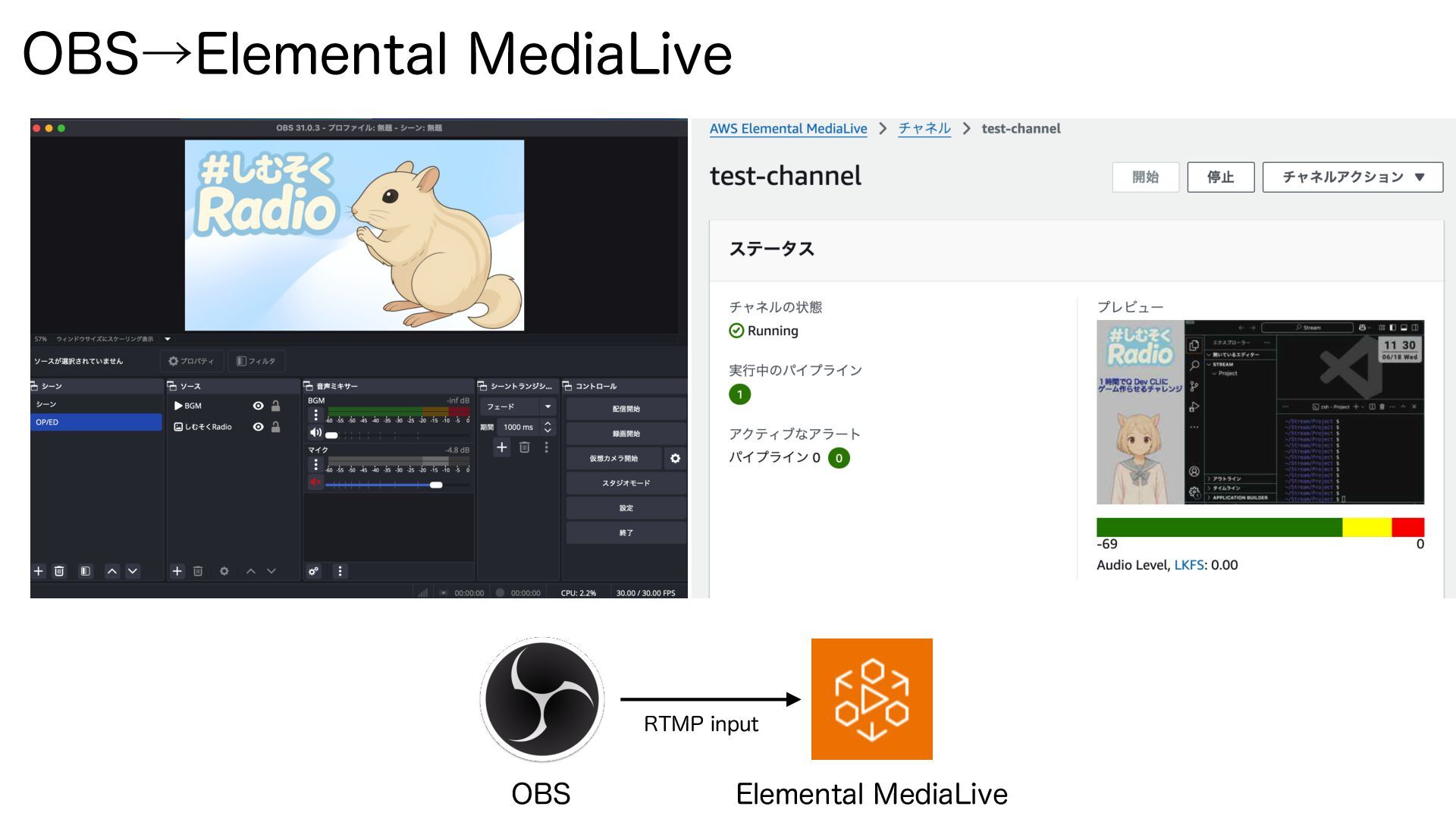Viewport: 1456px width, 819px height.
Task: Click the 30.00 / 30.00 FPS status text
Action: click(x=645, y=593)
